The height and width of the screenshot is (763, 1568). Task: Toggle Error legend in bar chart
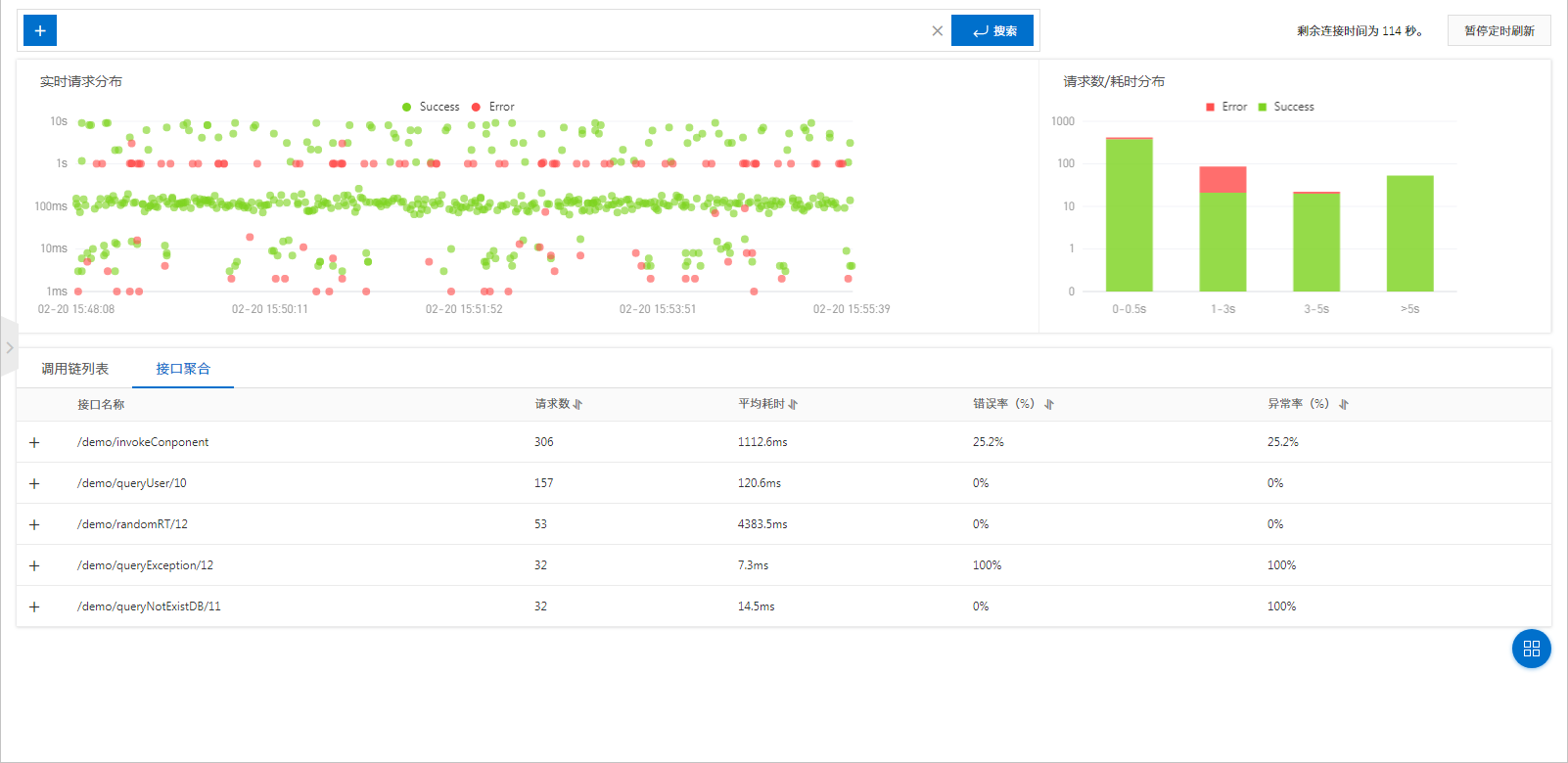[1226, 107]
